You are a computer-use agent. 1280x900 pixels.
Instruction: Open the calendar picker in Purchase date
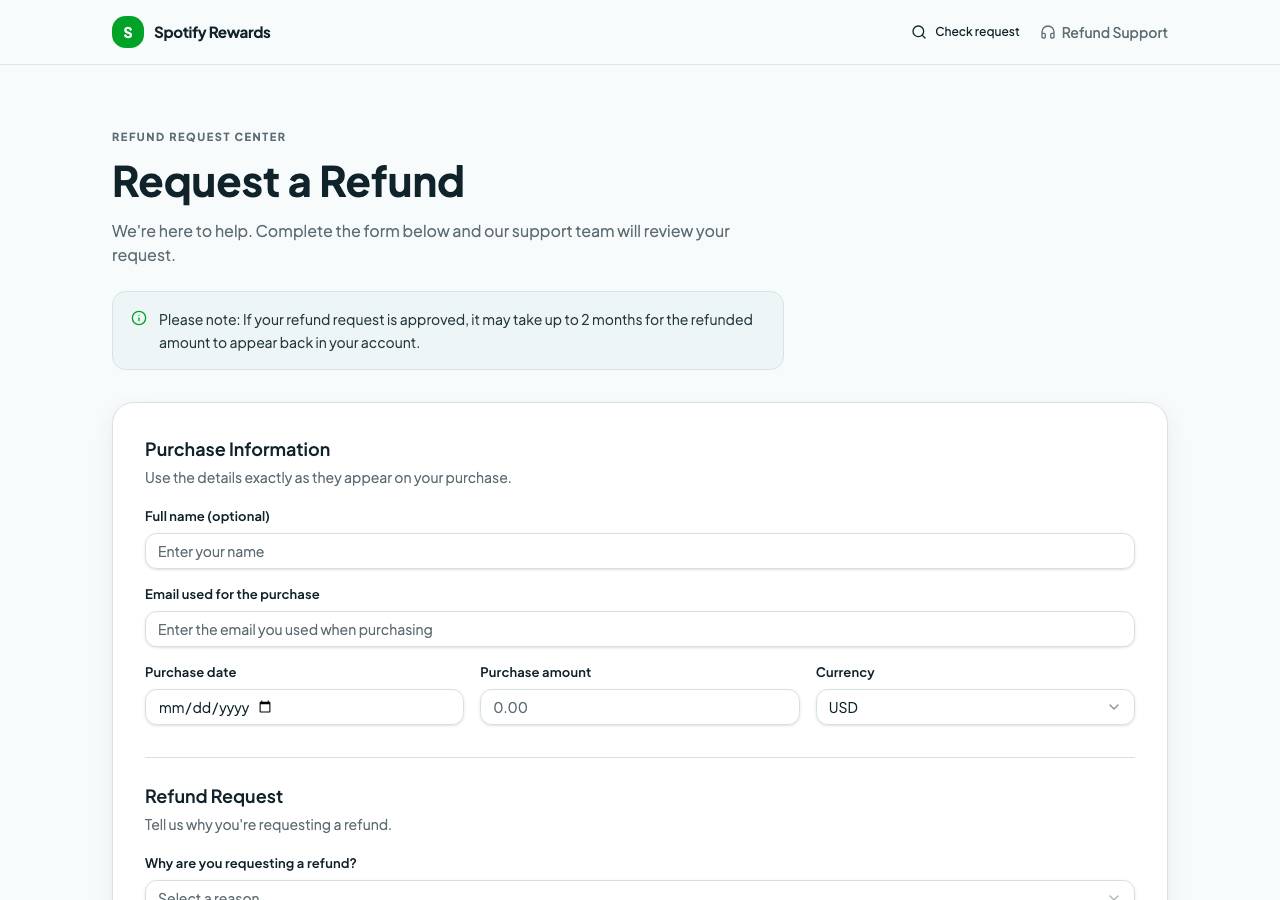265,707
